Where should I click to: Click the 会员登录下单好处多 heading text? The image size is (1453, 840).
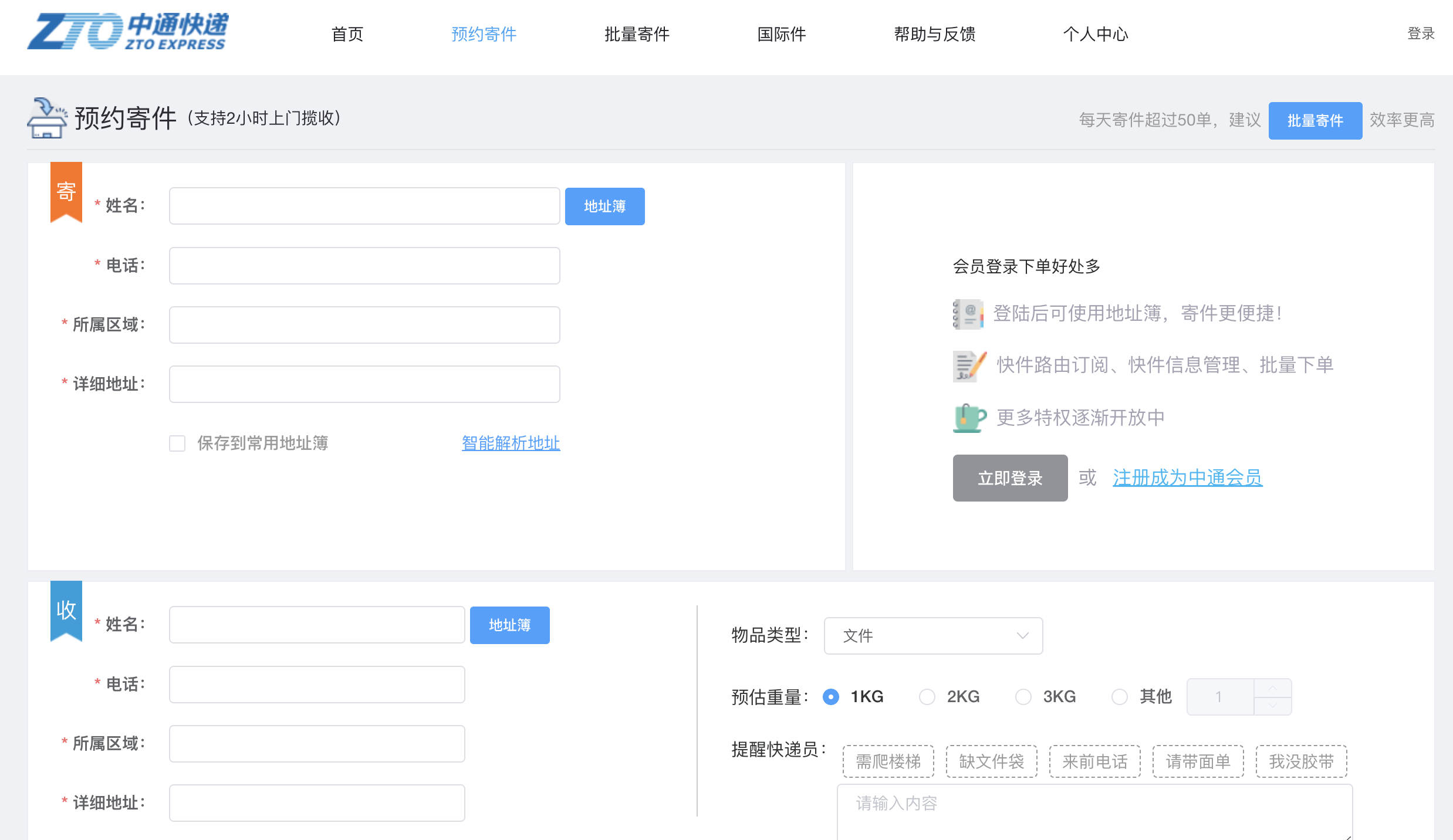(x=1026, y=266)
